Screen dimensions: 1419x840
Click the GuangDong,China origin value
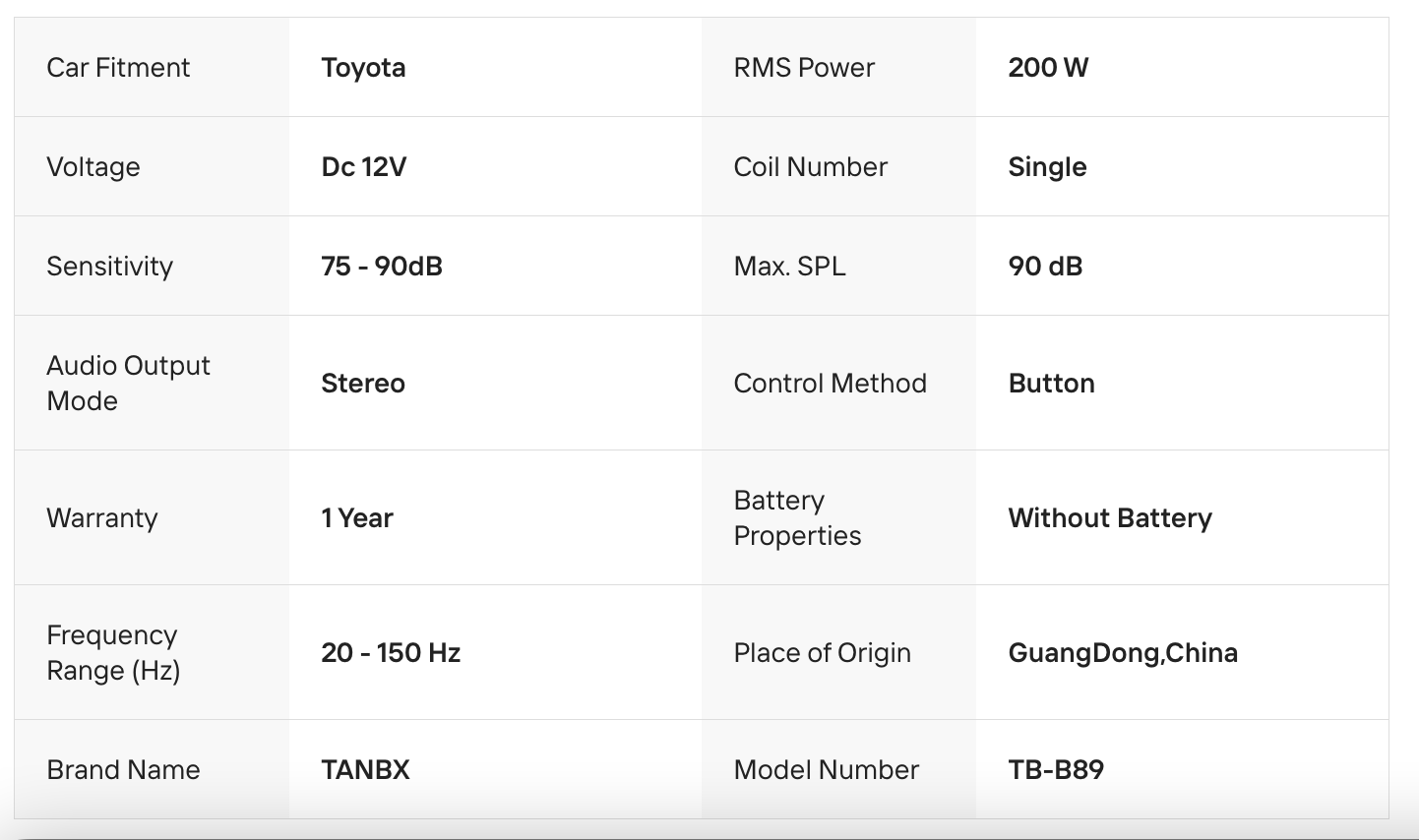[x=1123, y=653]
